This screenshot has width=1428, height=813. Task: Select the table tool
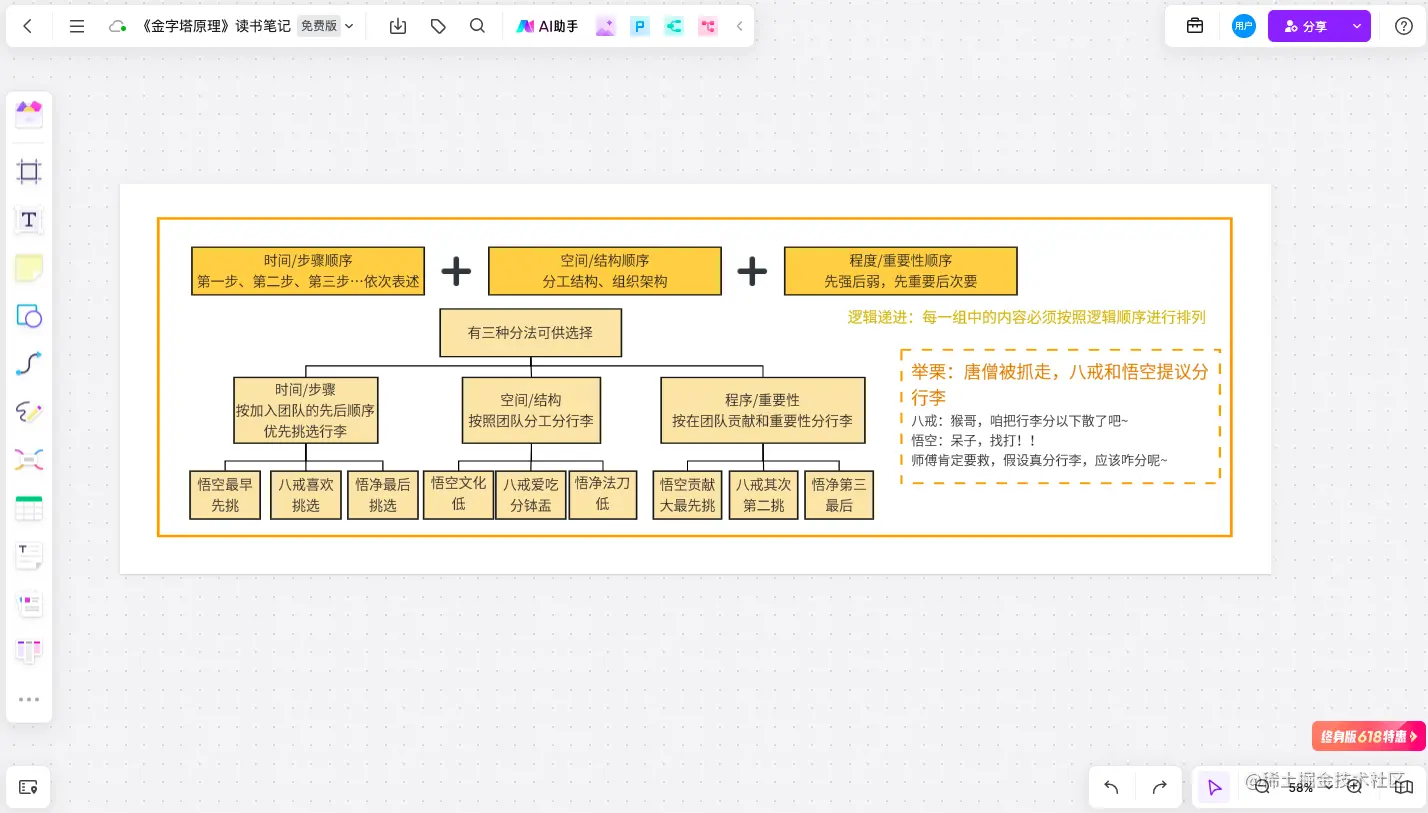[29, 508]
